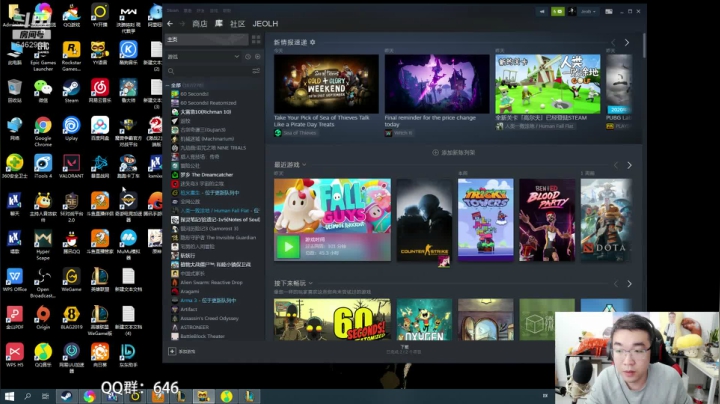This screenshot has width=720, height=404.
Task: Select Assassin's Creed Odyssey in list
Action: [209, 318]
